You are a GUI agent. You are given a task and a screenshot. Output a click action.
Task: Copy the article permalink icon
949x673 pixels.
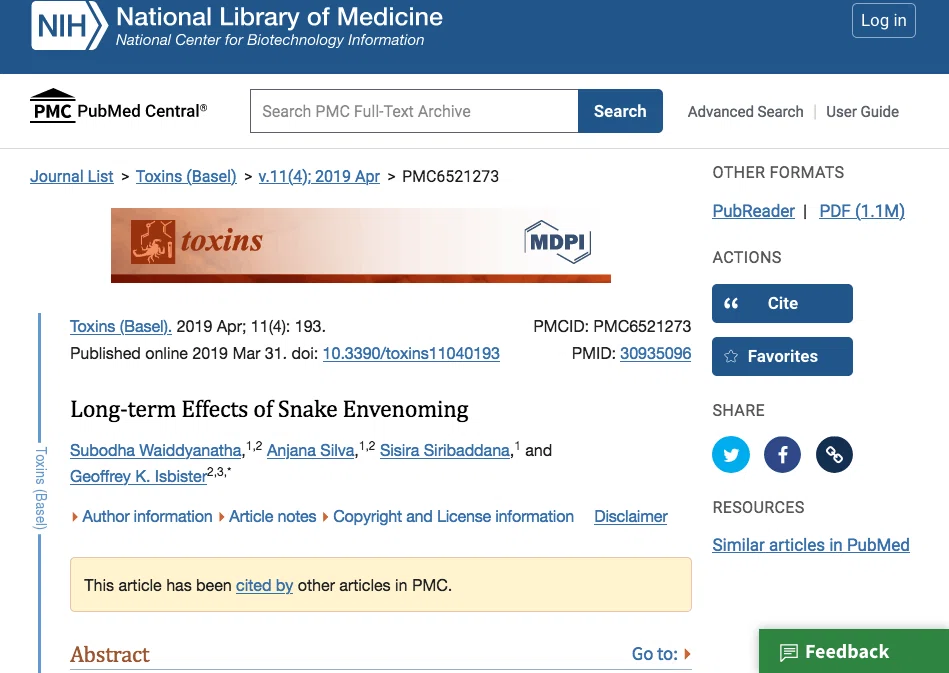tap(834, 454)
